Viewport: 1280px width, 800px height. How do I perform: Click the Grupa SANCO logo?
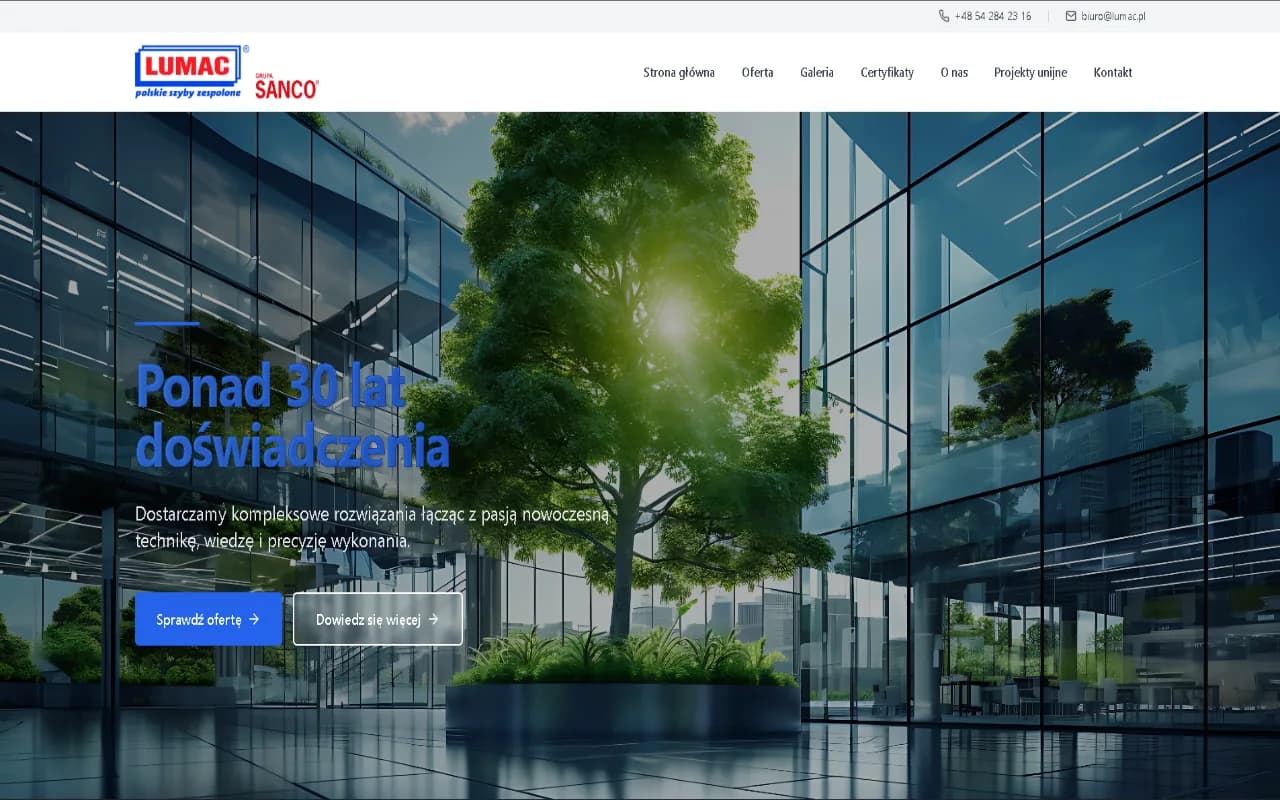(286, 86)
